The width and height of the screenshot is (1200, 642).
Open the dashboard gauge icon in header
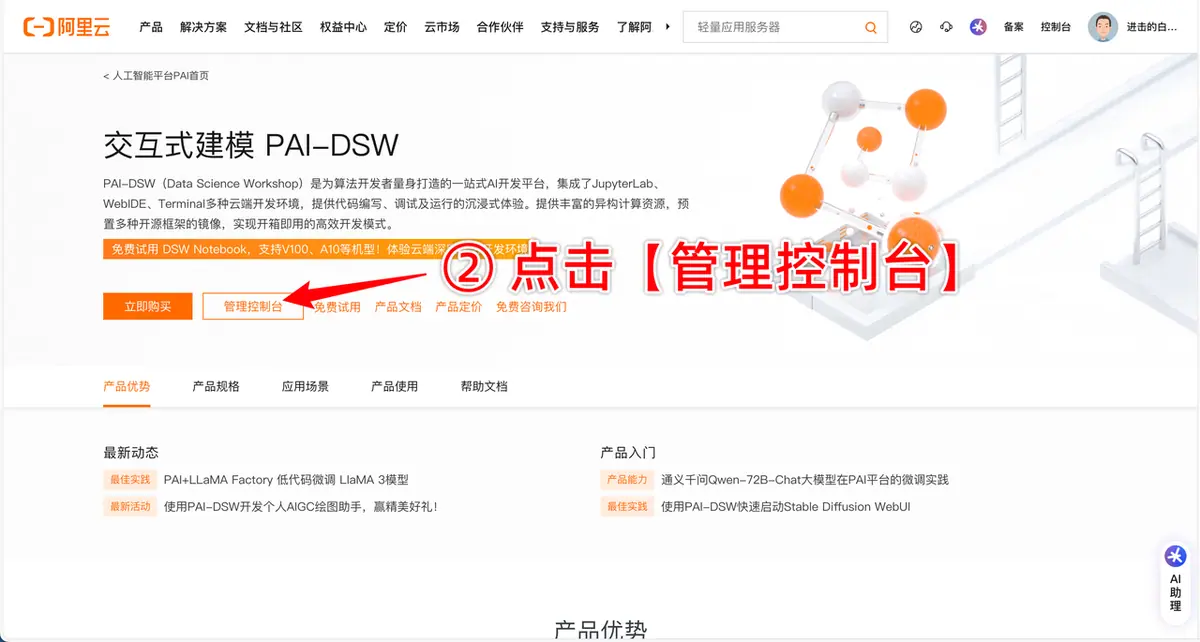[916, 27]
